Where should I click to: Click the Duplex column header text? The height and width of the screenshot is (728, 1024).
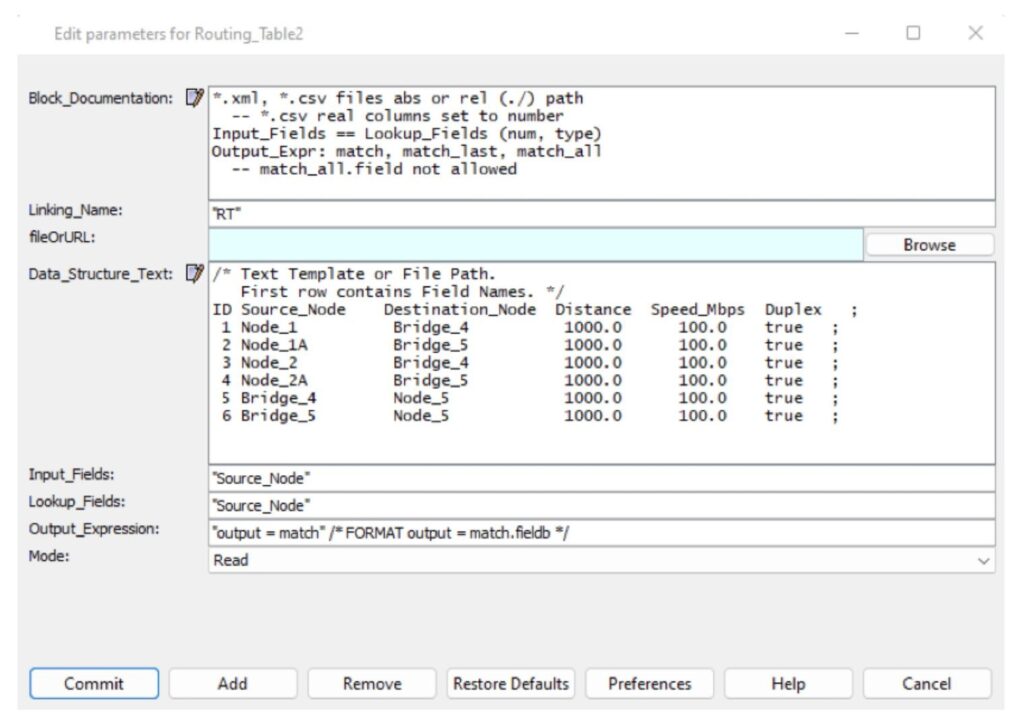point(793,309)
